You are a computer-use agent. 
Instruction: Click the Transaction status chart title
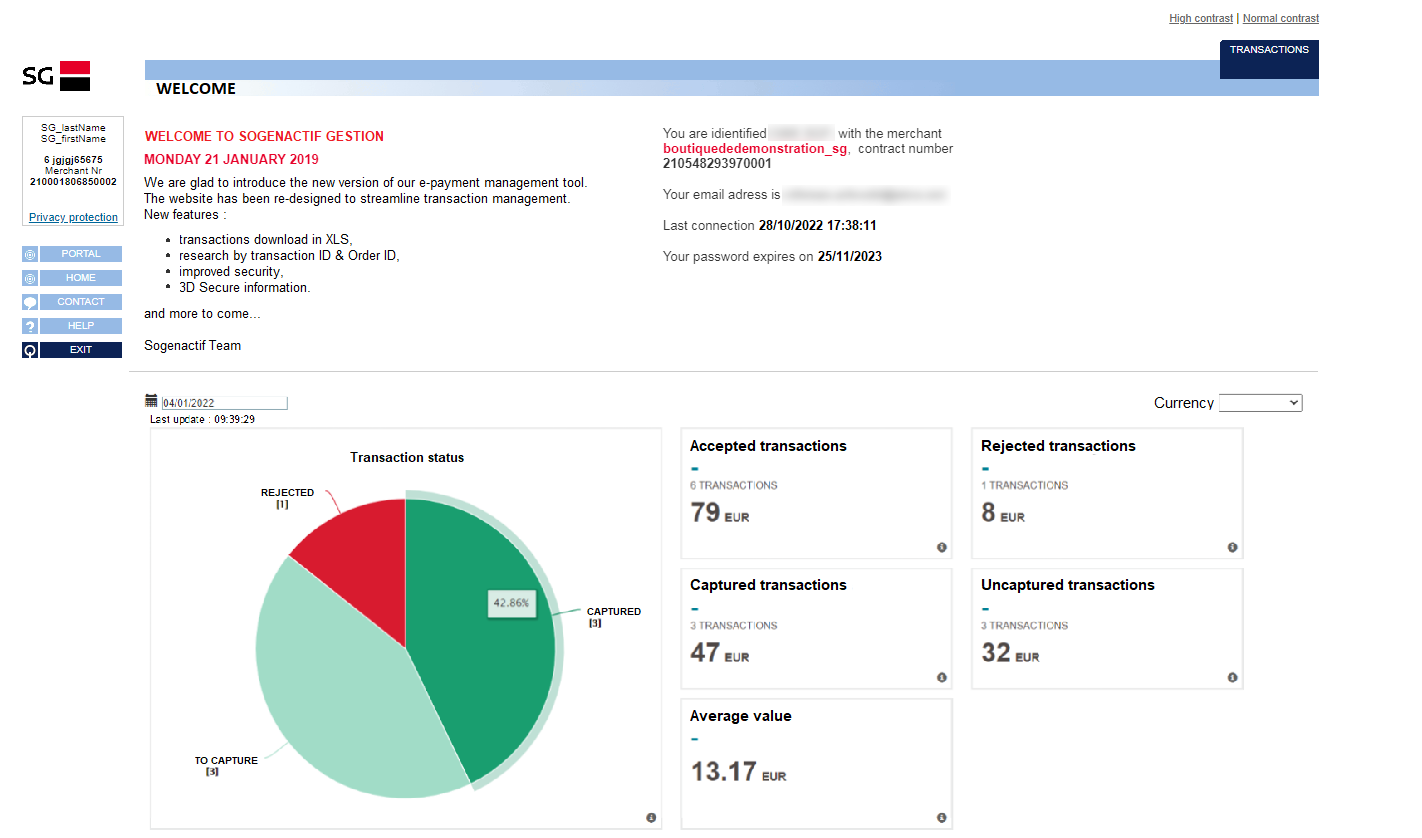(407, 457)
